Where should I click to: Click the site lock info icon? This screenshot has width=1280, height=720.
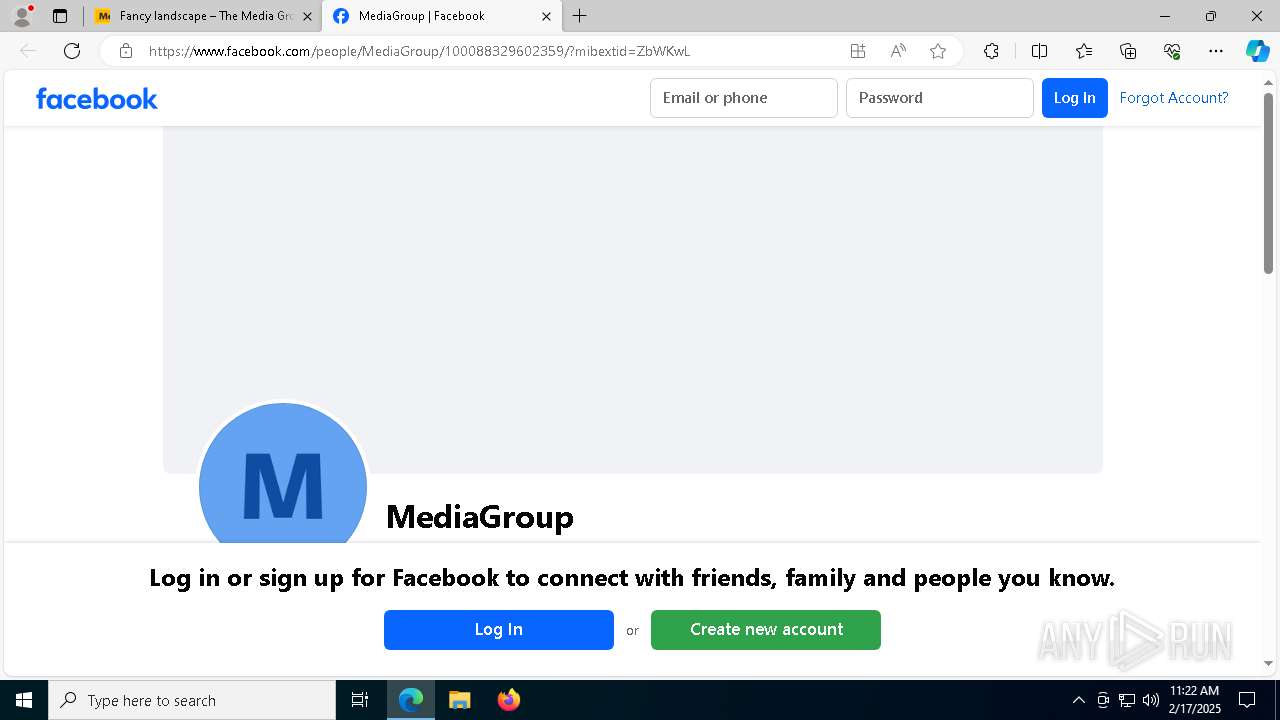click(x=126, y=51)
